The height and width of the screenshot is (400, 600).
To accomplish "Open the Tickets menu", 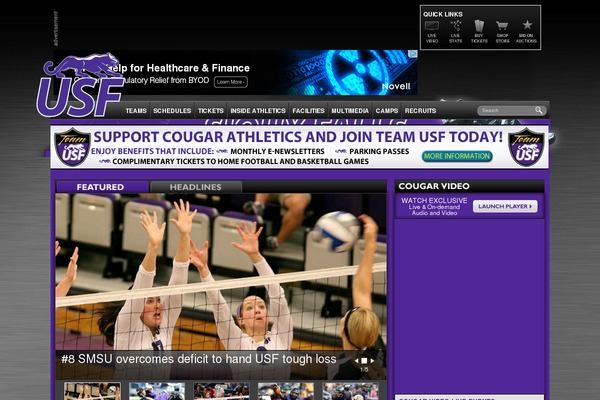I will point(210,111).
